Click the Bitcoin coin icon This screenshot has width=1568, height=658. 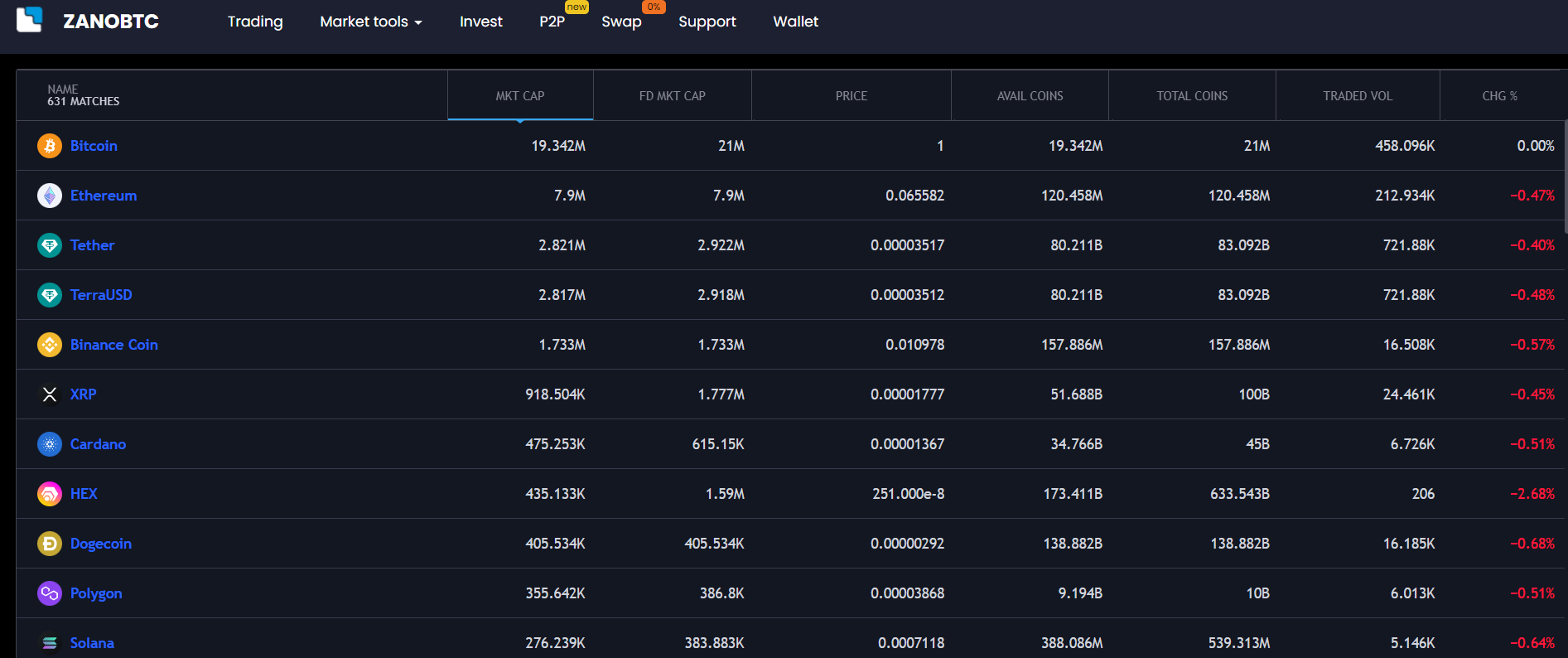click(x=50, y=146)
